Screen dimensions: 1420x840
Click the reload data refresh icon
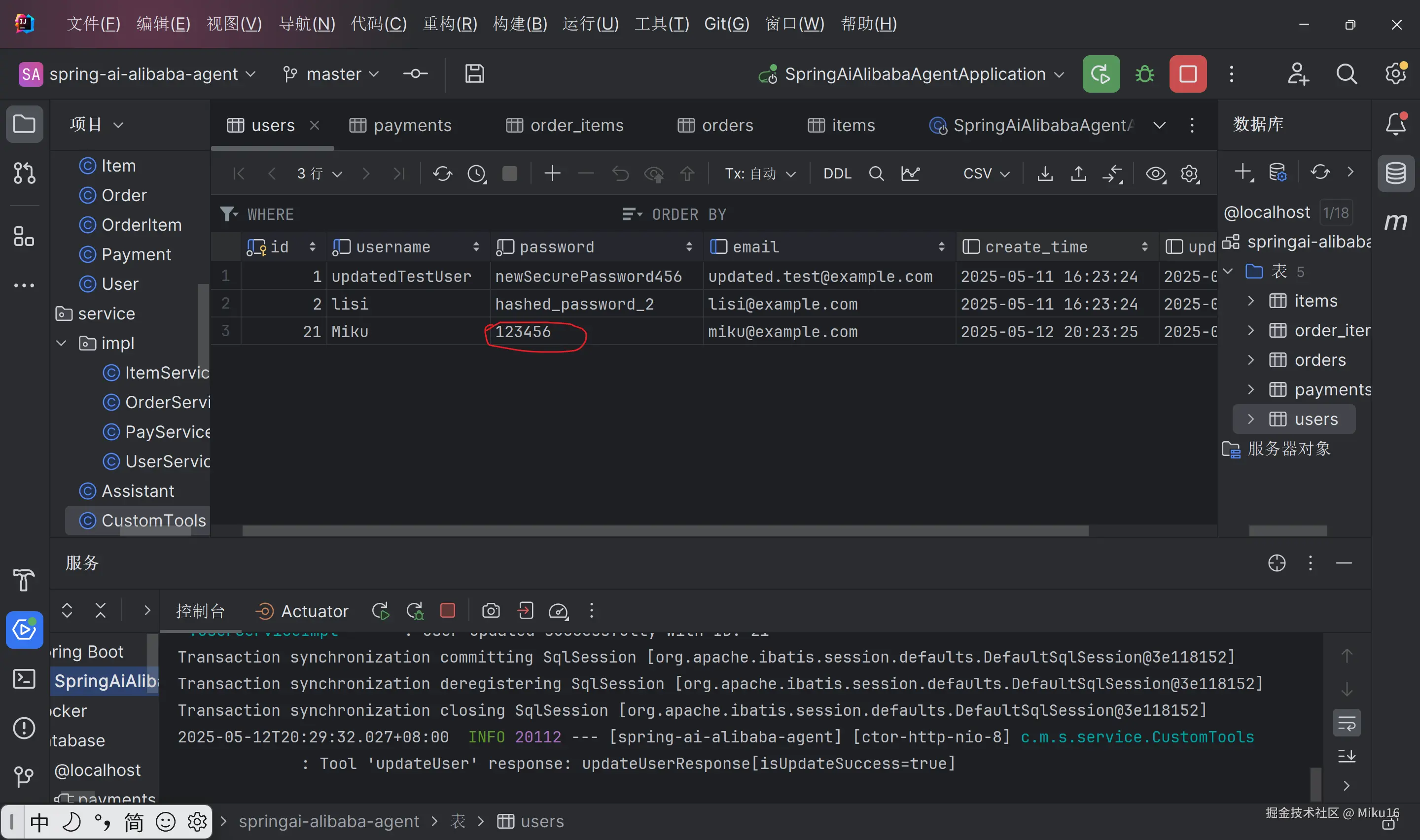(442, 173)
